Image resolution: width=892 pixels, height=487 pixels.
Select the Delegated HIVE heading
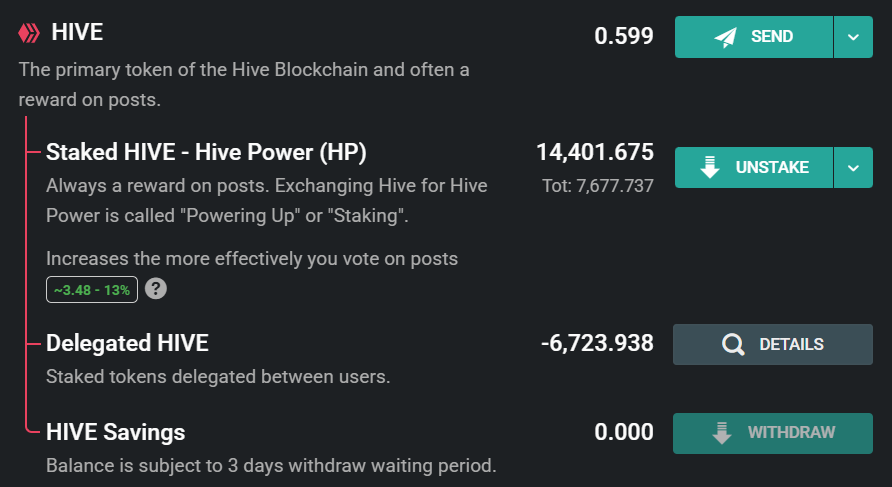point(127,343)
